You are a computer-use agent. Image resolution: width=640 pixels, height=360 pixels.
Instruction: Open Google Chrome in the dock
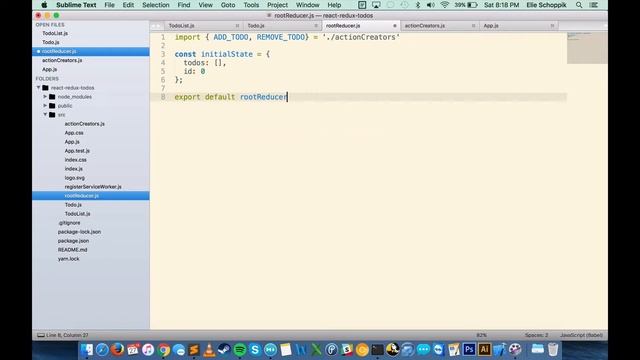163,350
